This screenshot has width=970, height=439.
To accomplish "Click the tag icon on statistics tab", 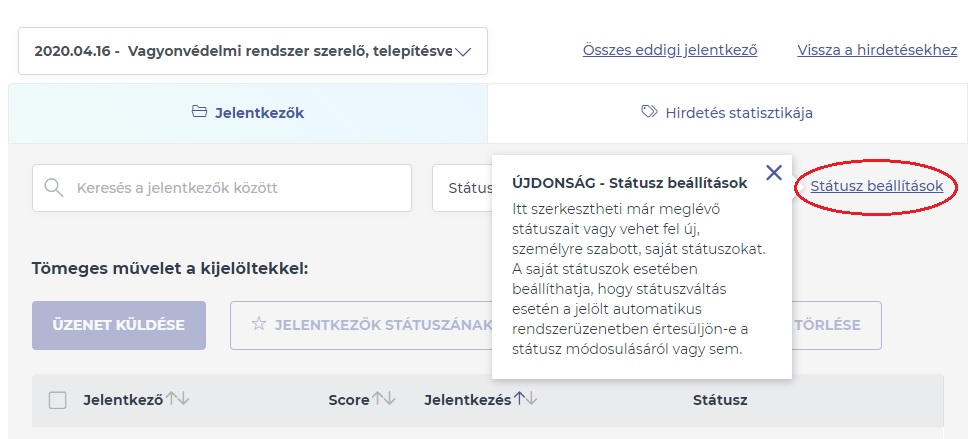I will click(648, 112).
